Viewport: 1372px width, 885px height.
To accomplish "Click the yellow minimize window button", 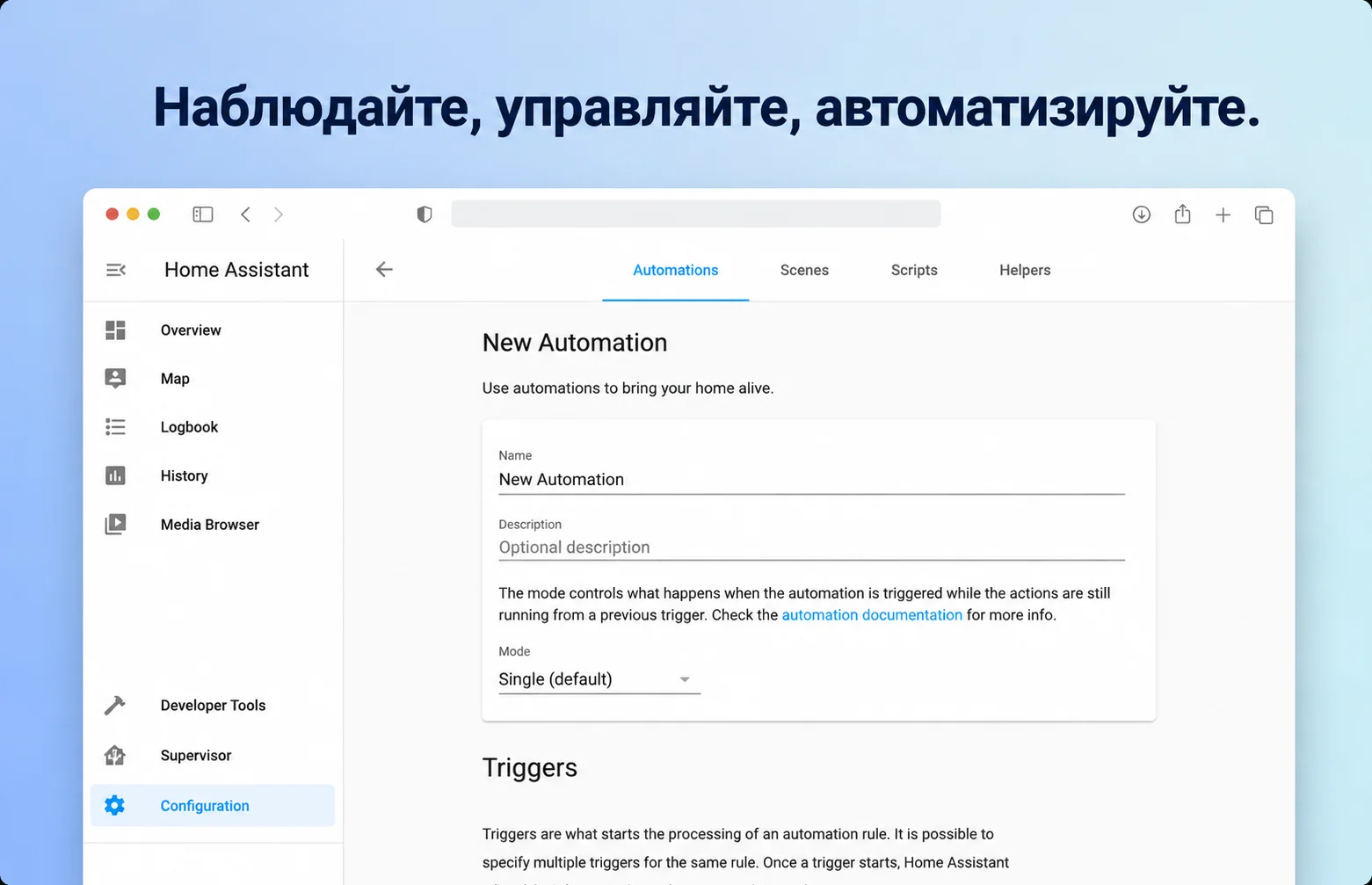I will (x=133, y=214).
